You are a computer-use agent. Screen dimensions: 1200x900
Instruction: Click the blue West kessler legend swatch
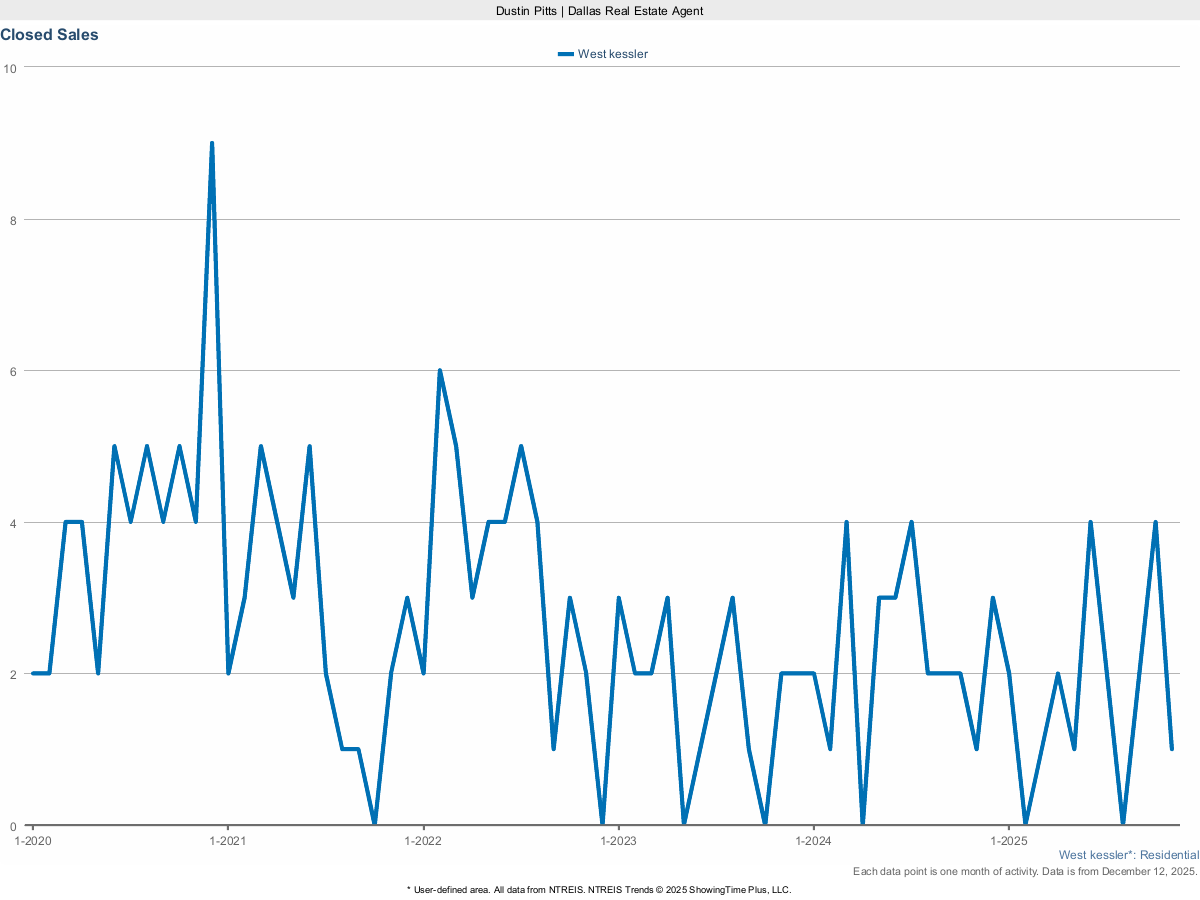566,54
